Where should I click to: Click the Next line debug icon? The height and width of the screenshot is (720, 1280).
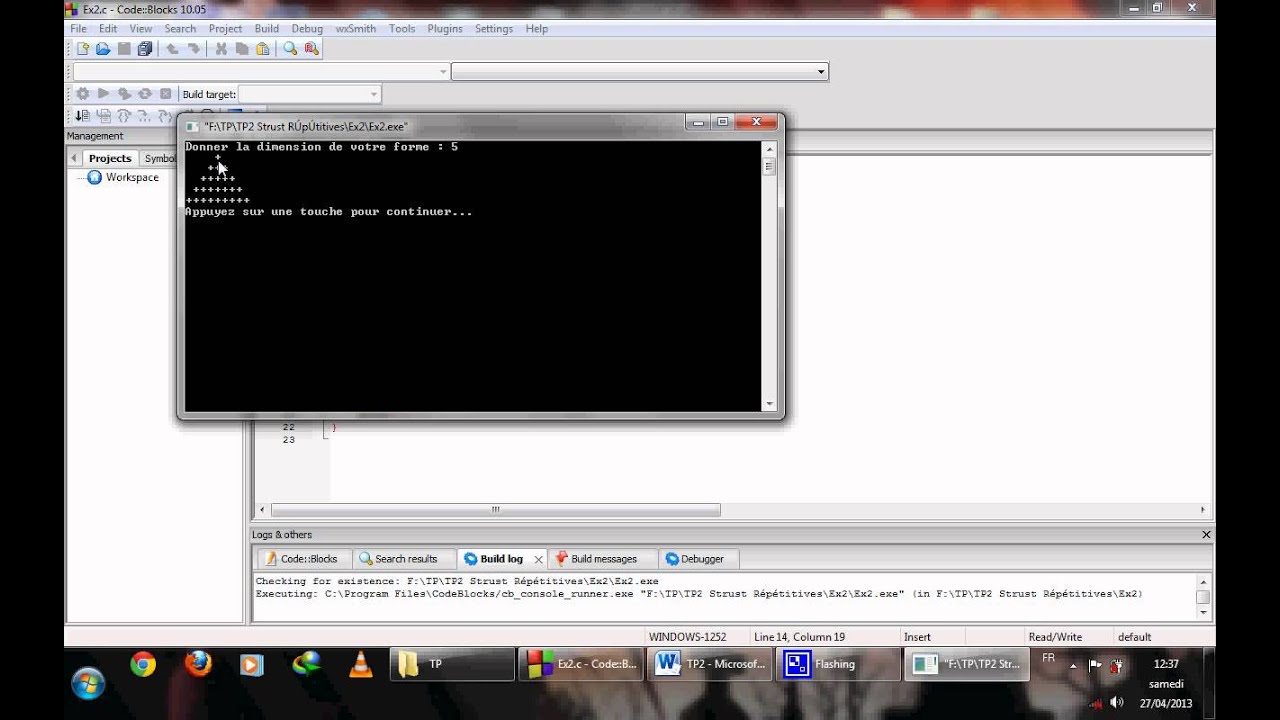coord(103,115)
